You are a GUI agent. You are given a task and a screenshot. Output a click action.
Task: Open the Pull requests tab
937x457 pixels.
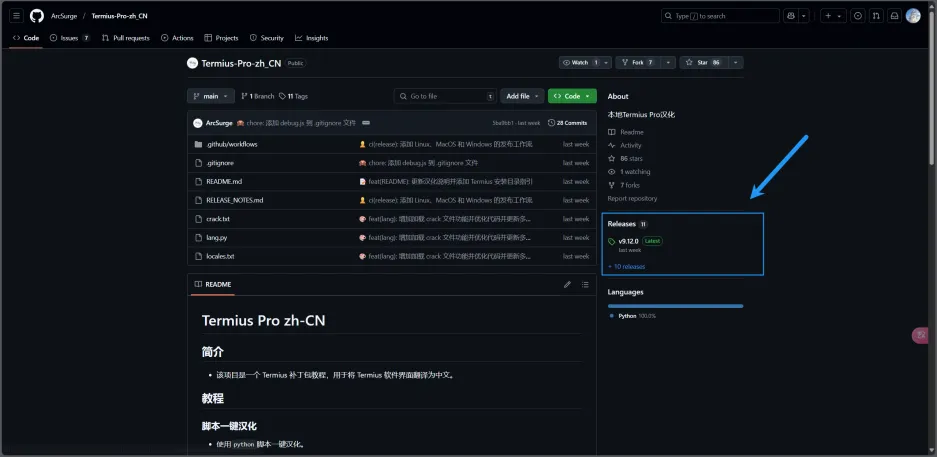tap(125, 38)
